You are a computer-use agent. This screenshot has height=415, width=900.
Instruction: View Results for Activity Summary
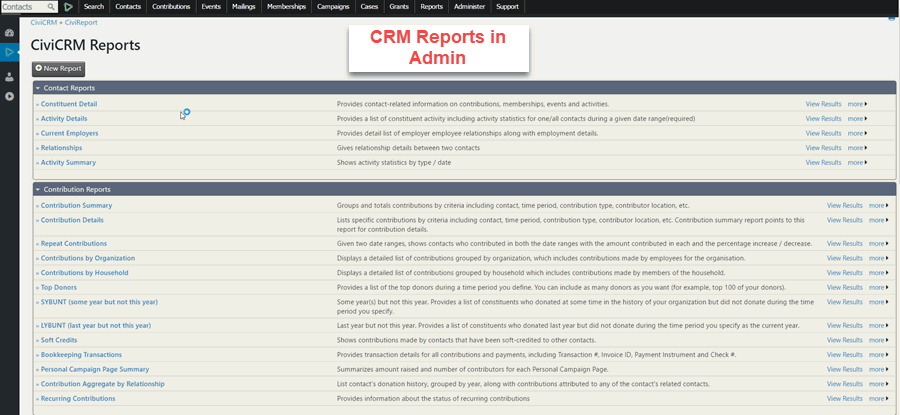823,162
